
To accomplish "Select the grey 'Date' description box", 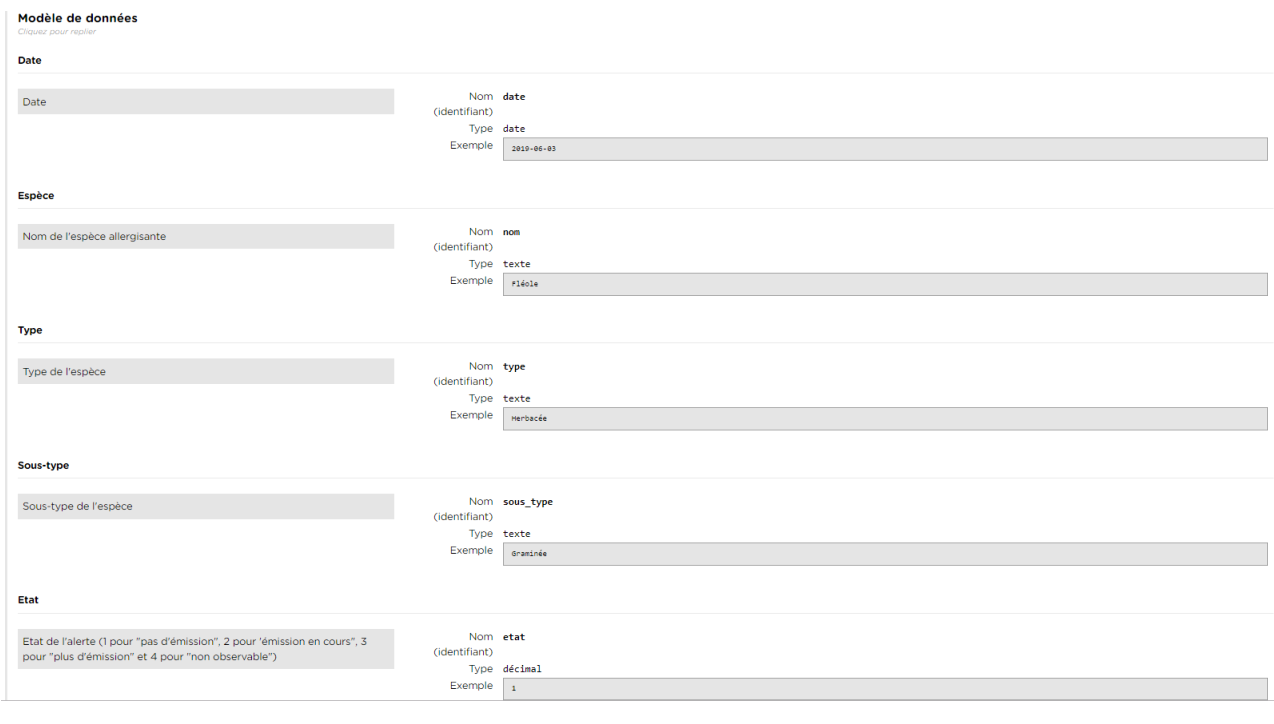I will point(206,102).
